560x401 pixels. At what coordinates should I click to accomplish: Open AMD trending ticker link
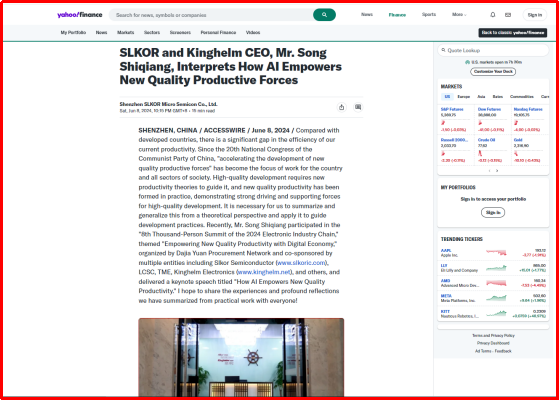click(x=445, y=281)
